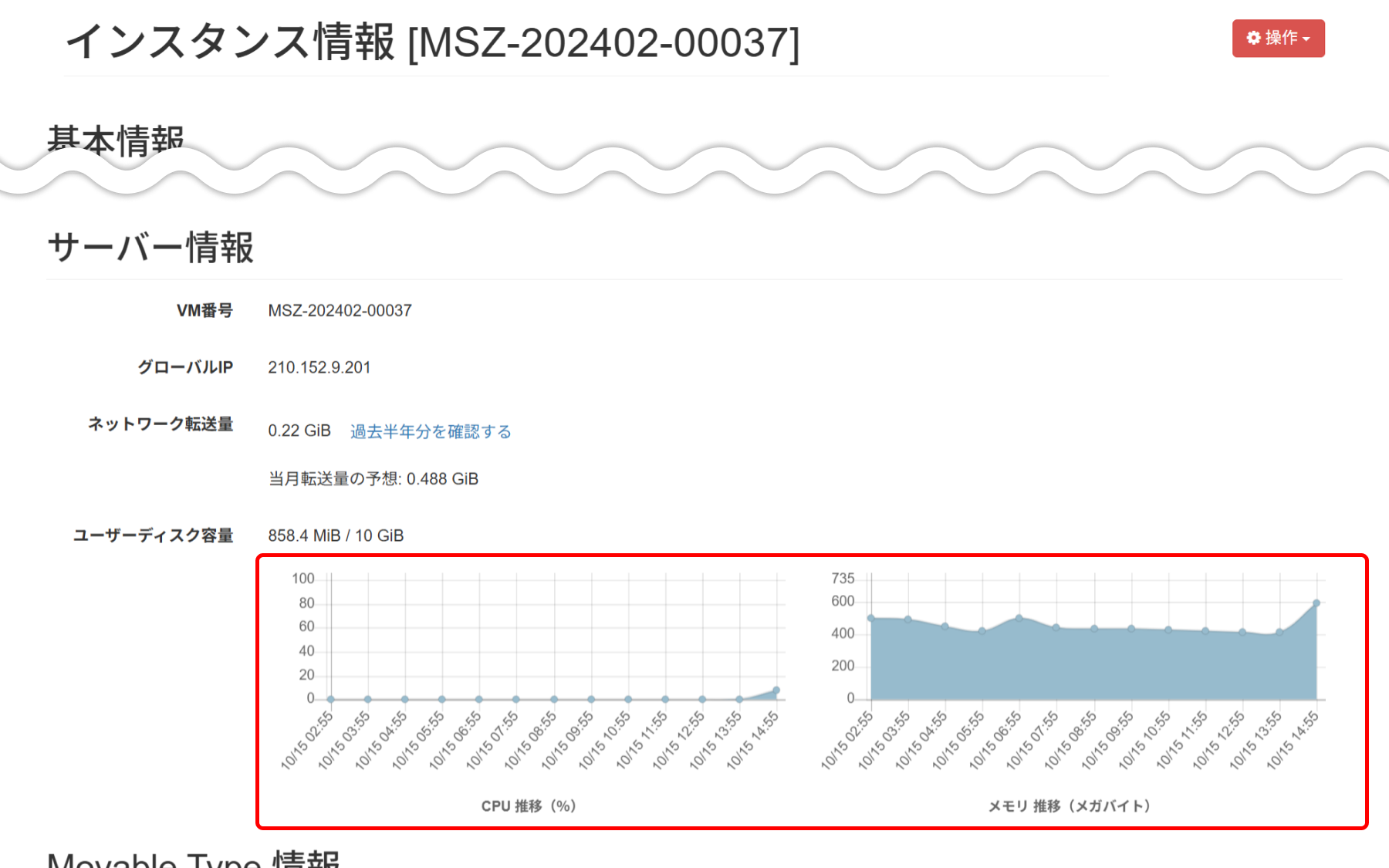Click the インスタンス情報 page title
Image resolution: width=1389 pixels, height=868 pixels.
[x=432, y=42]
